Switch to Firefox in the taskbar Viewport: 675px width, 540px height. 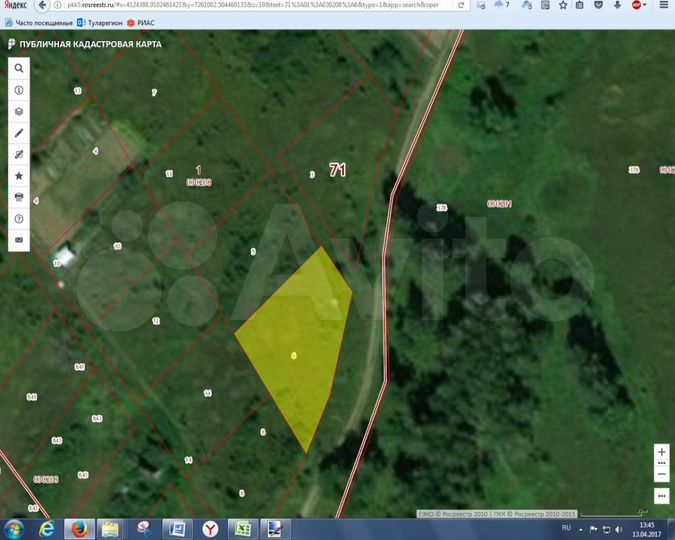tap(79, 529)
